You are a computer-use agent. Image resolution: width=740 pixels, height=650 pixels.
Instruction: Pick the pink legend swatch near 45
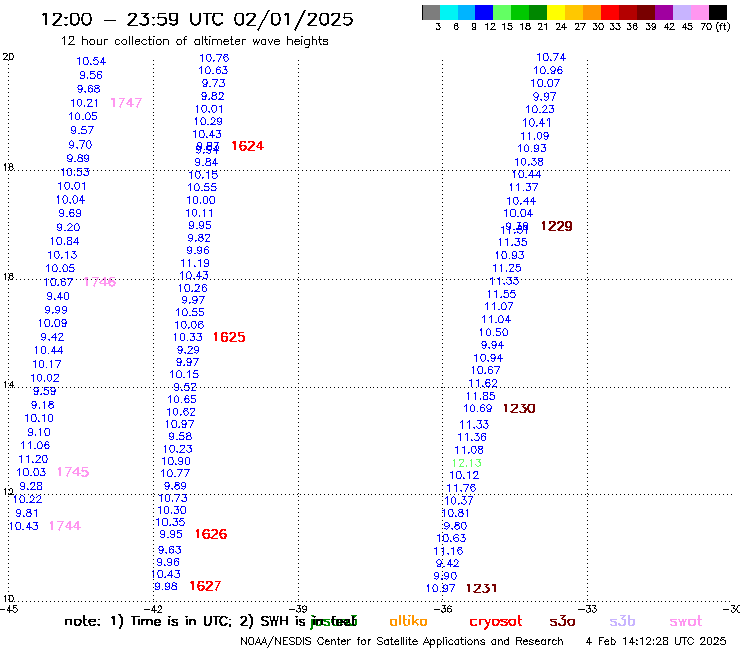[699, 12]
